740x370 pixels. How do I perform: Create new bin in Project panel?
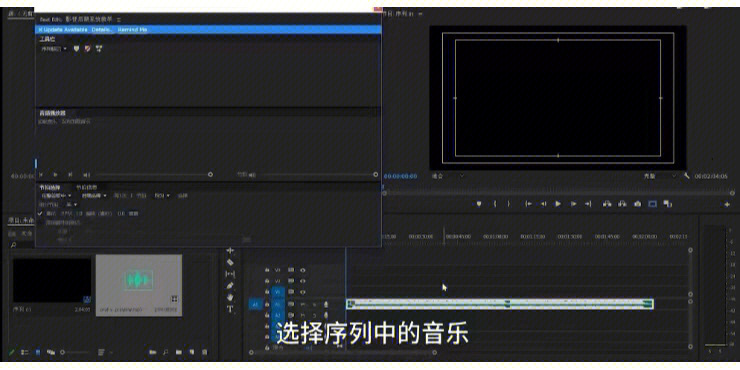[179, 352]
